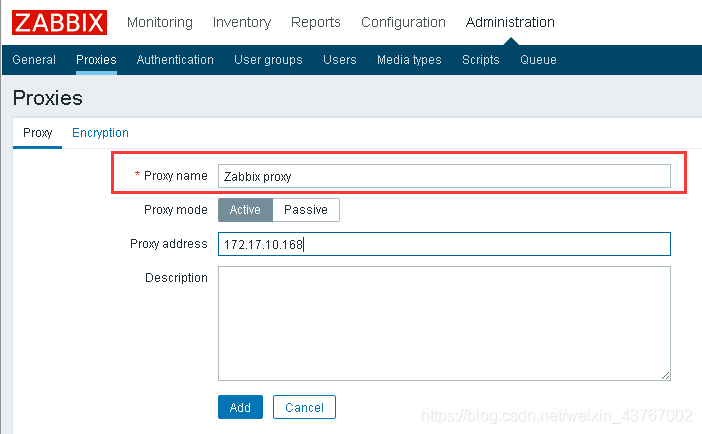Select Active proxy mode

pos(245,210)
